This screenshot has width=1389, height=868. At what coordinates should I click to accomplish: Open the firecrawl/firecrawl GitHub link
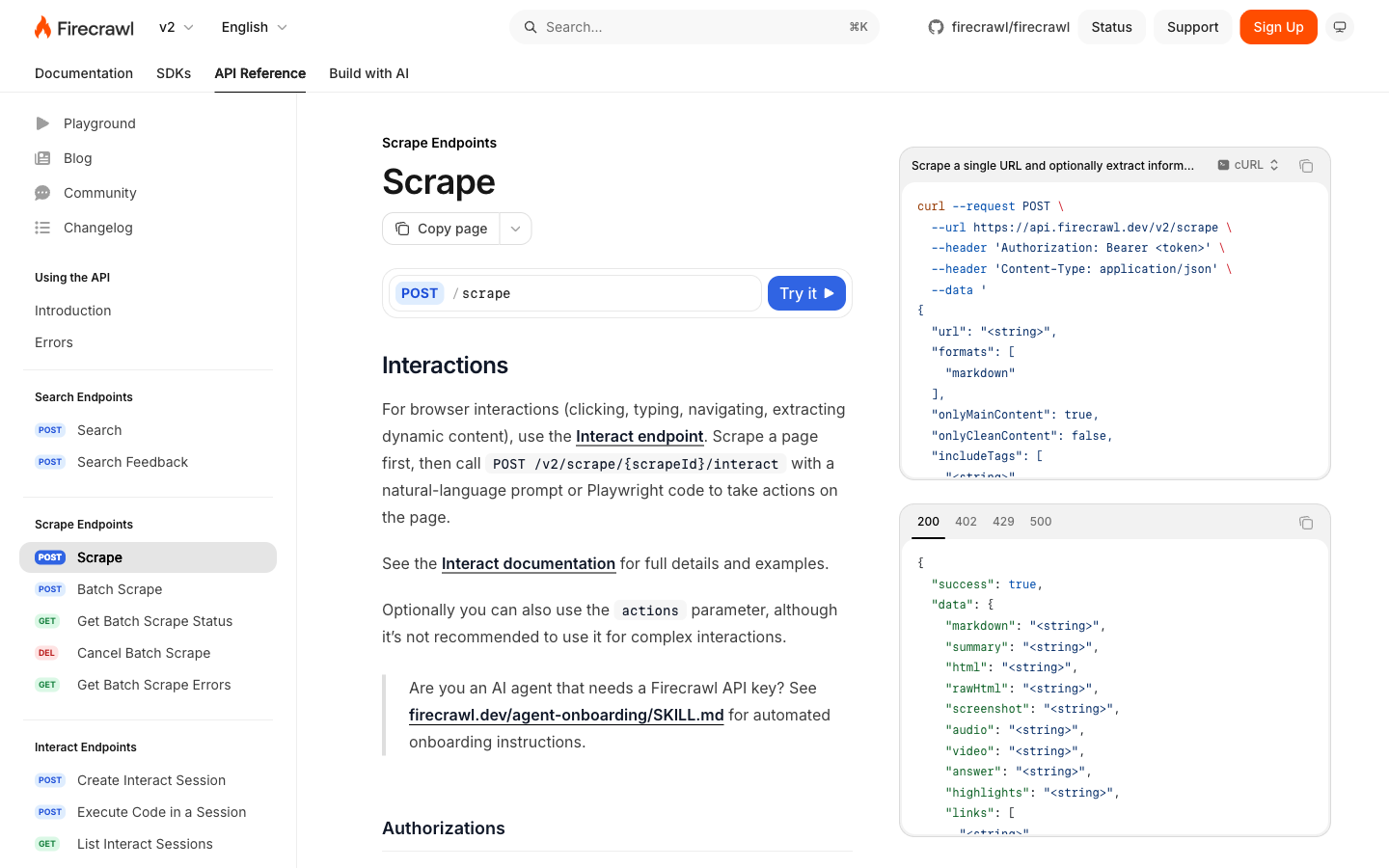999,27
